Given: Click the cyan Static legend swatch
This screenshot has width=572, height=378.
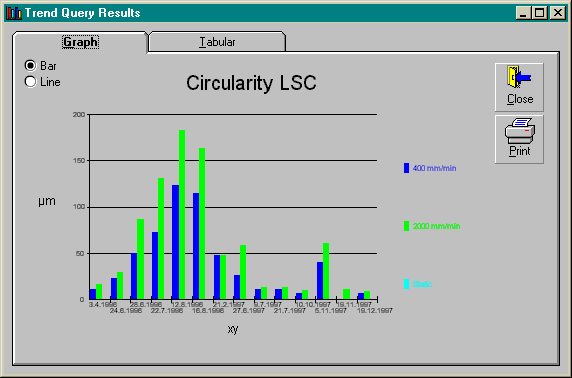Looking at the screenshot, I should click(406, 284).
